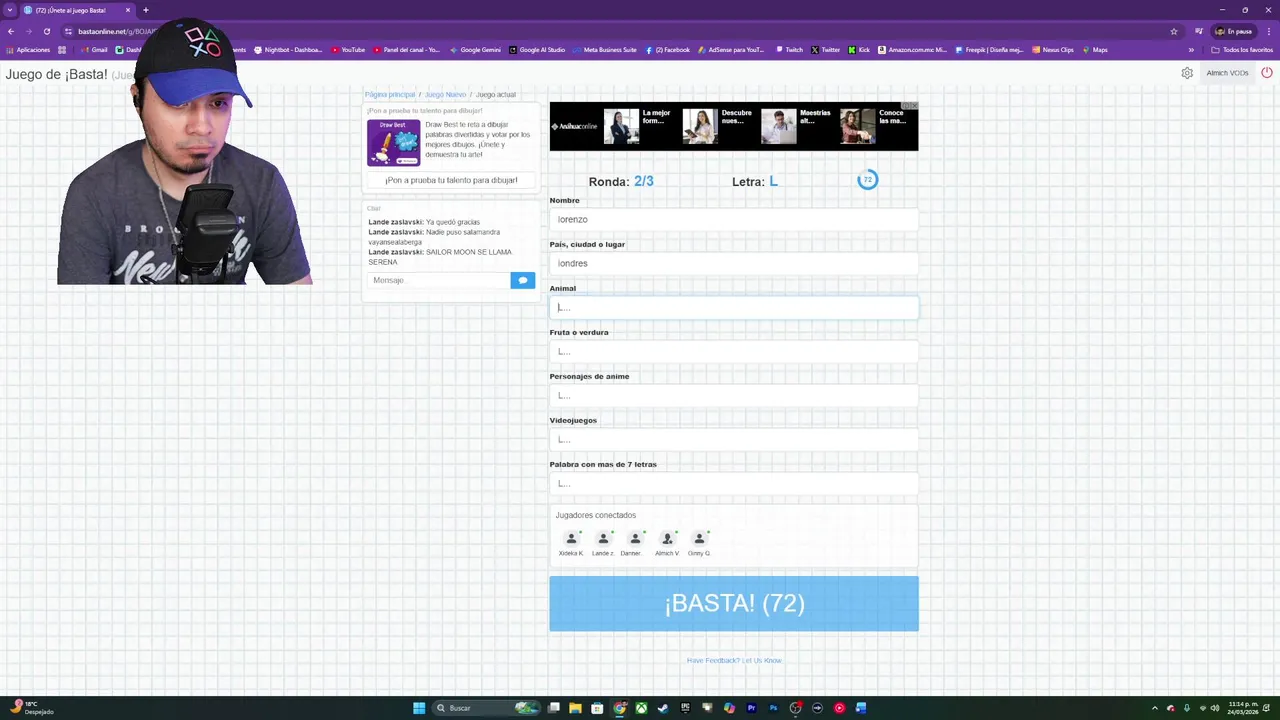Open Epic Games launcher from taskbar
Screen dimensions: 1280x720
tap(685, 708)
